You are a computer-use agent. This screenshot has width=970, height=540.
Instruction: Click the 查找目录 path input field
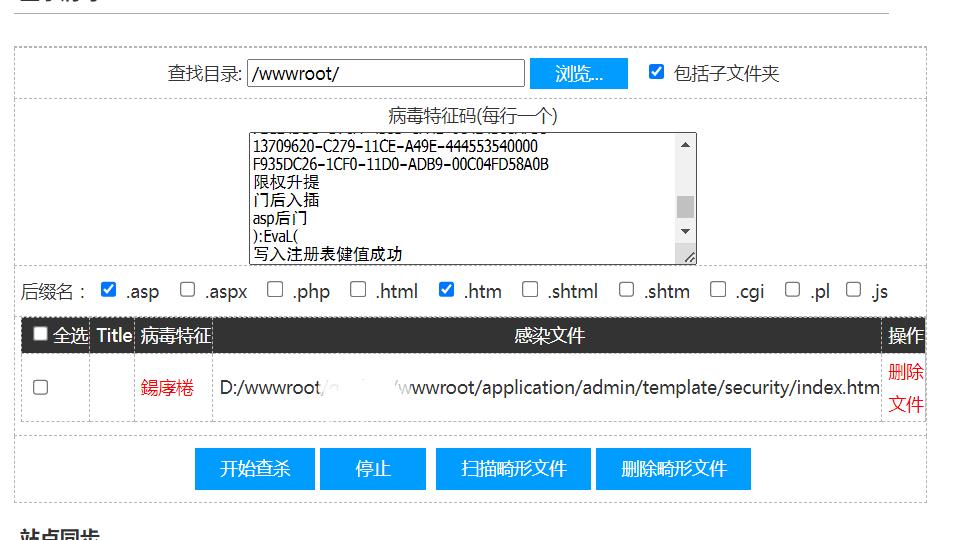click(386, 74)
